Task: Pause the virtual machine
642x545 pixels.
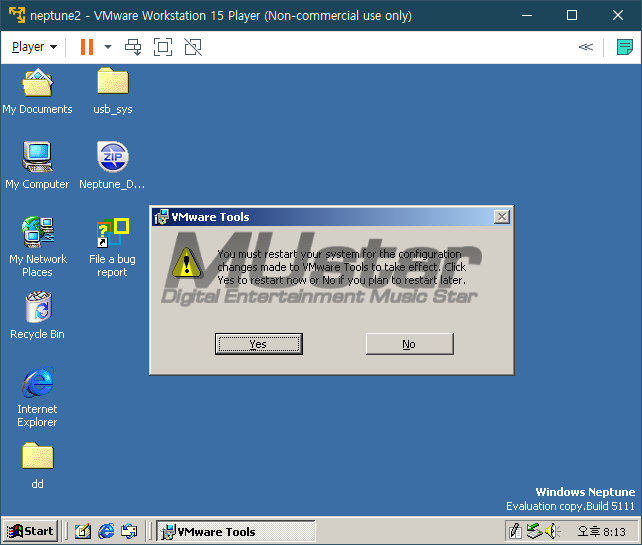Action: click(87, 47)
